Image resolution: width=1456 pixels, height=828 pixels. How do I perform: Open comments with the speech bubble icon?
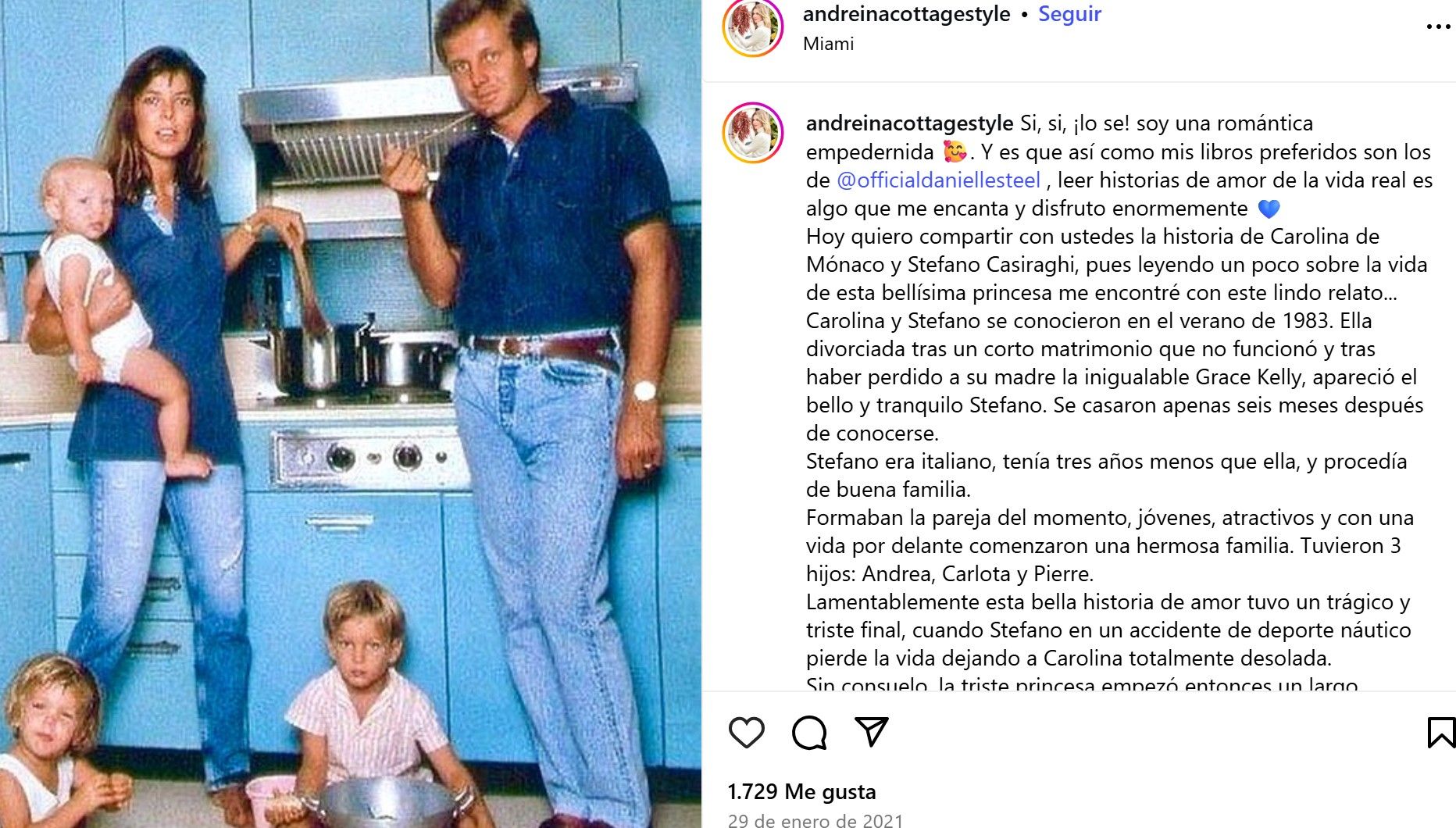tap(809, 733)
